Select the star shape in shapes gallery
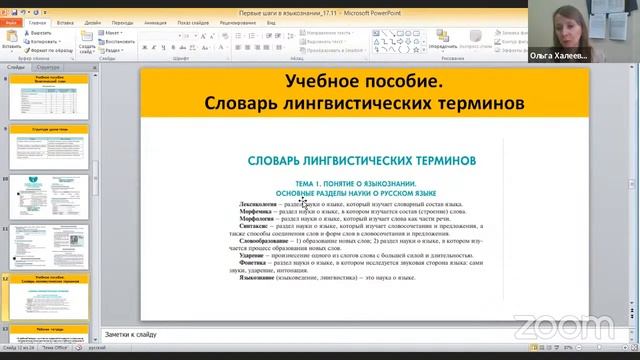 coord(416,50)
